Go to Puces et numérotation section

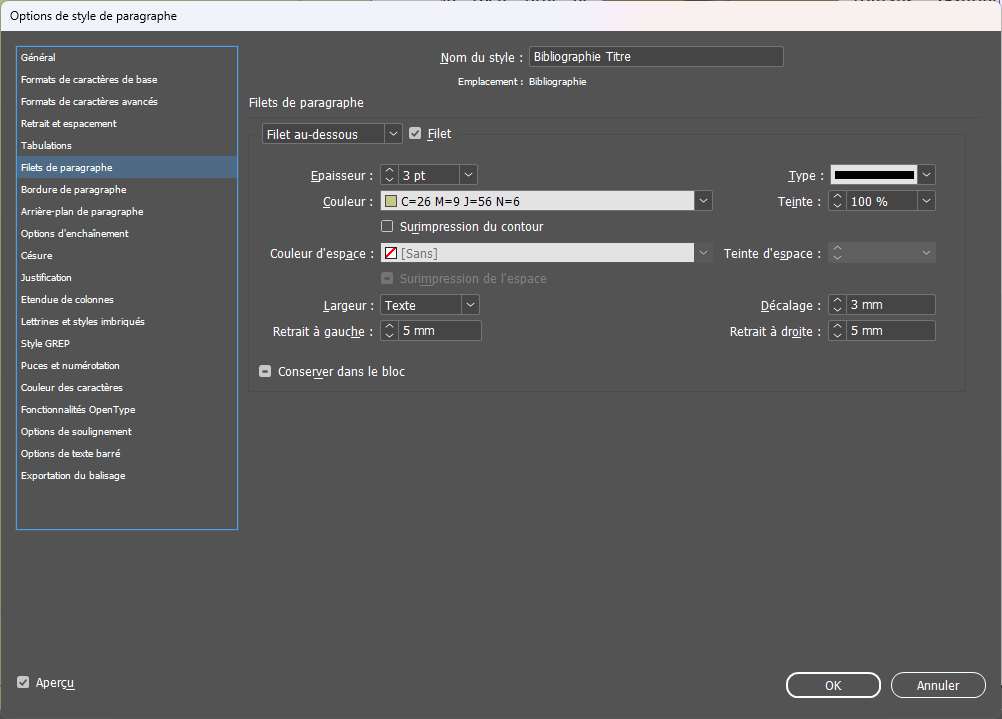(70, 366)
